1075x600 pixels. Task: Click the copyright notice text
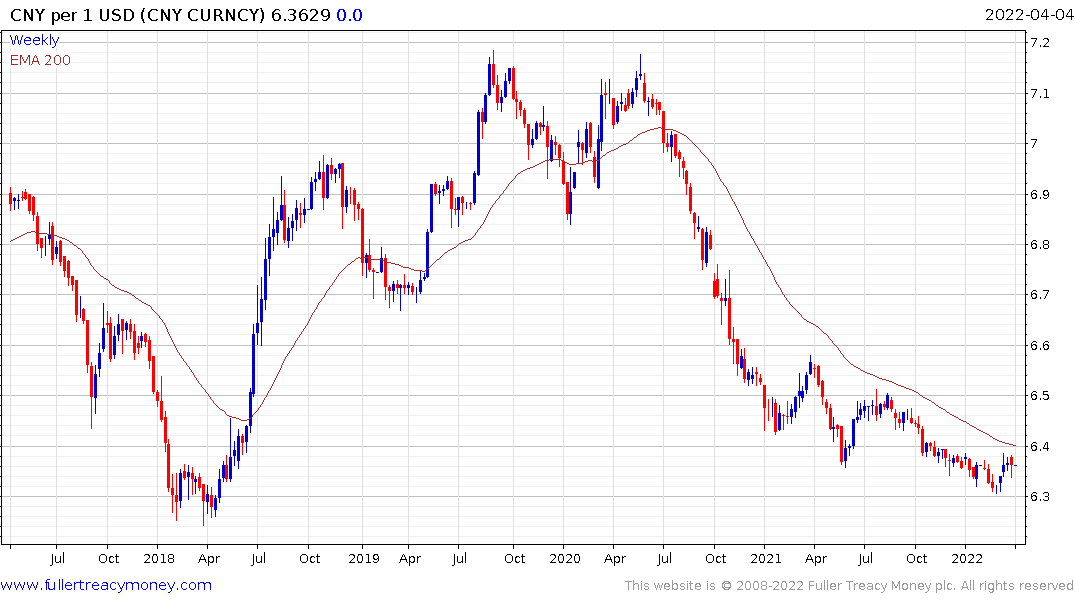(849, 586)
